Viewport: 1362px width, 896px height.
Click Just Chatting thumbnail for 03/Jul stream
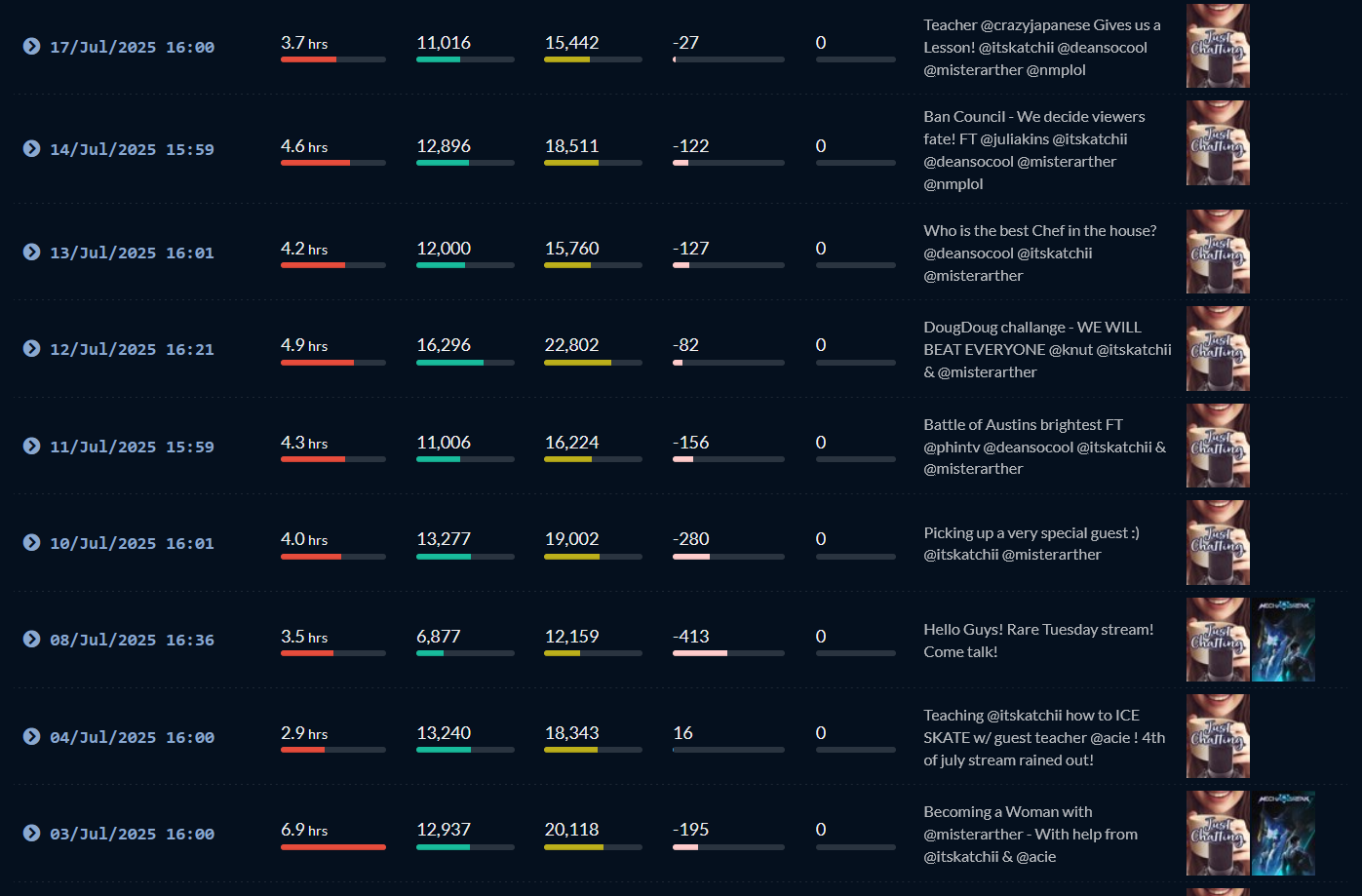coord(1218,833)
